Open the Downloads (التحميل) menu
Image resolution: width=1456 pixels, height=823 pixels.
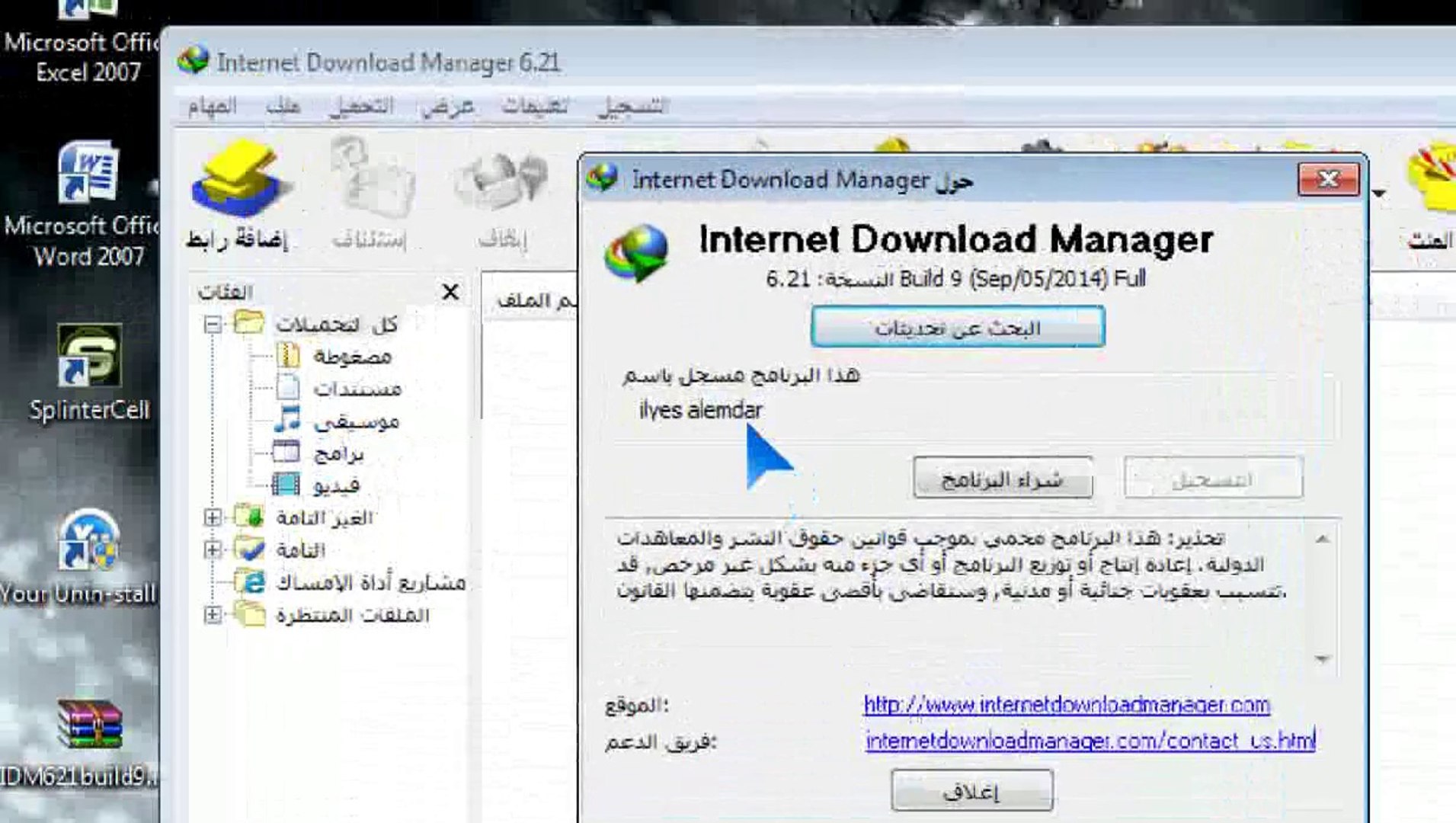pos(362,106)
